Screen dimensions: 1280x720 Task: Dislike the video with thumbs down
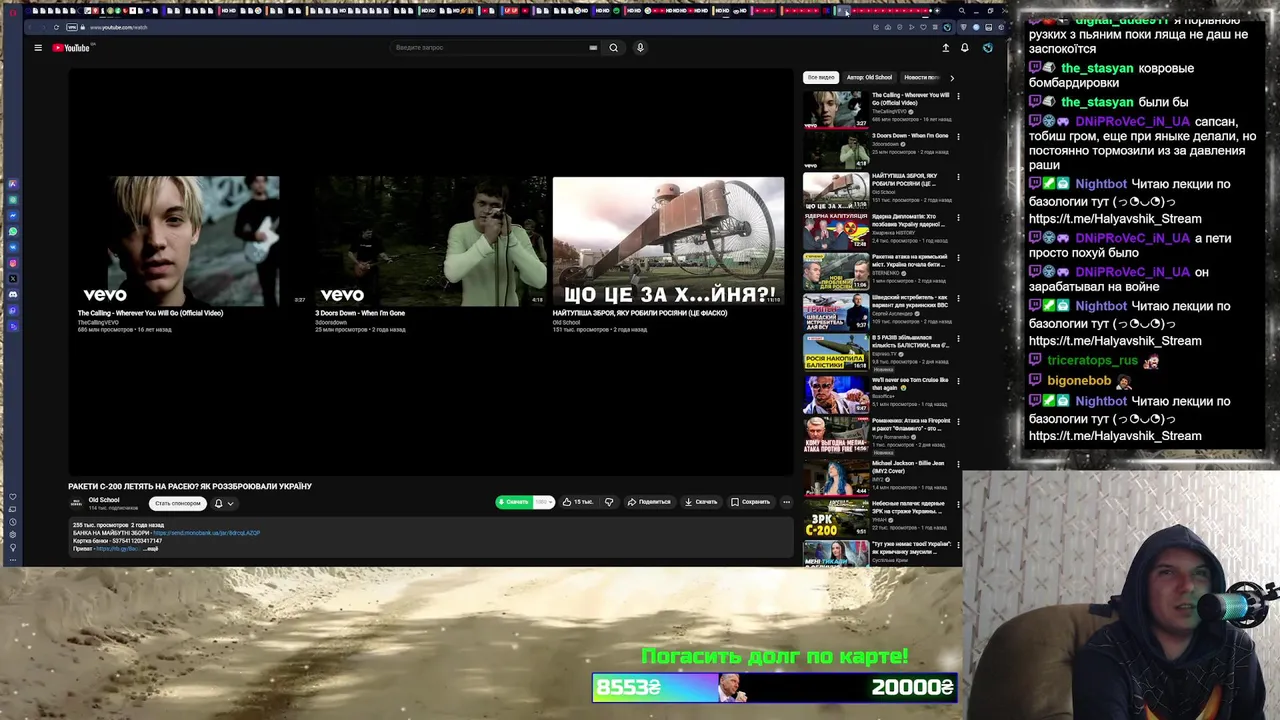[608, 502]
